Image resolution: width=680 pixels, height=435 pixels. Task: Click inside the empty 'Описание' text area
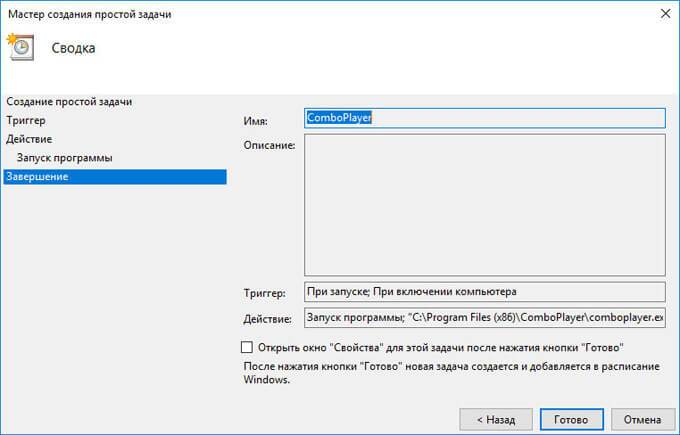pos(484,204)
